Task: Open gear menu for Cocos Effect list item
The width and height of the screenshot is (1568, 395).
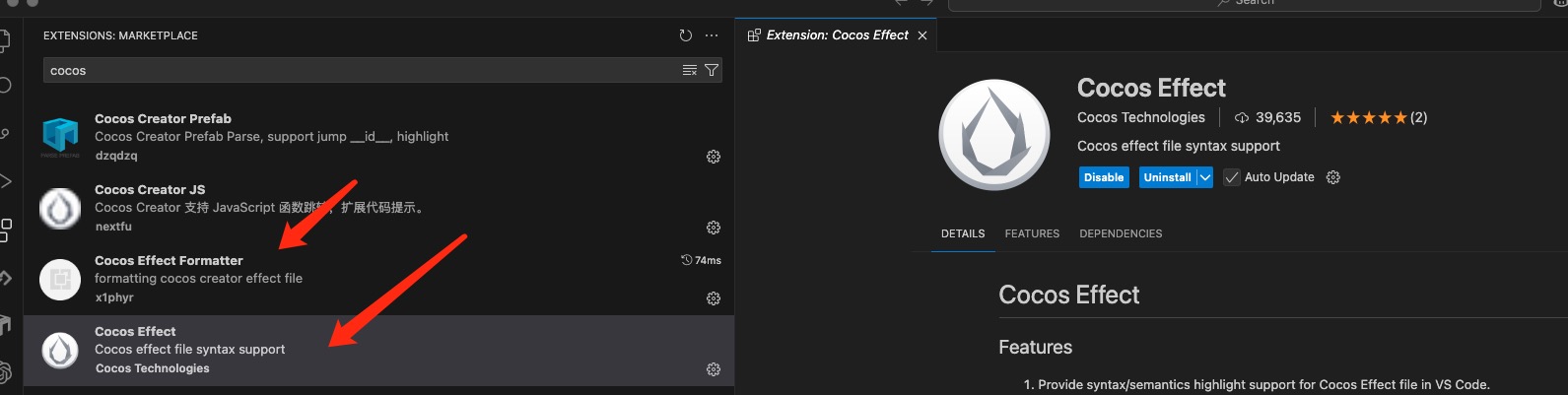Action: point(714,369)
